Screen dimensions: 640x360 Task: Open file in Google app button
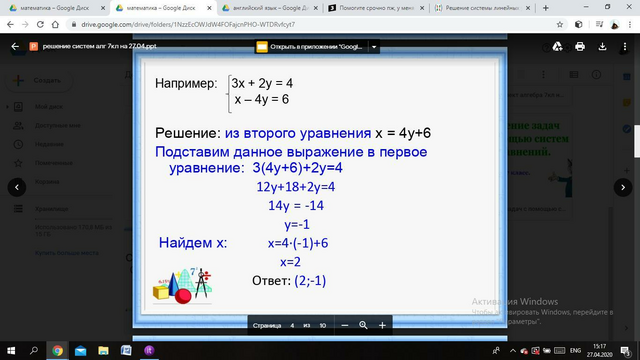[x=311, y=47]
